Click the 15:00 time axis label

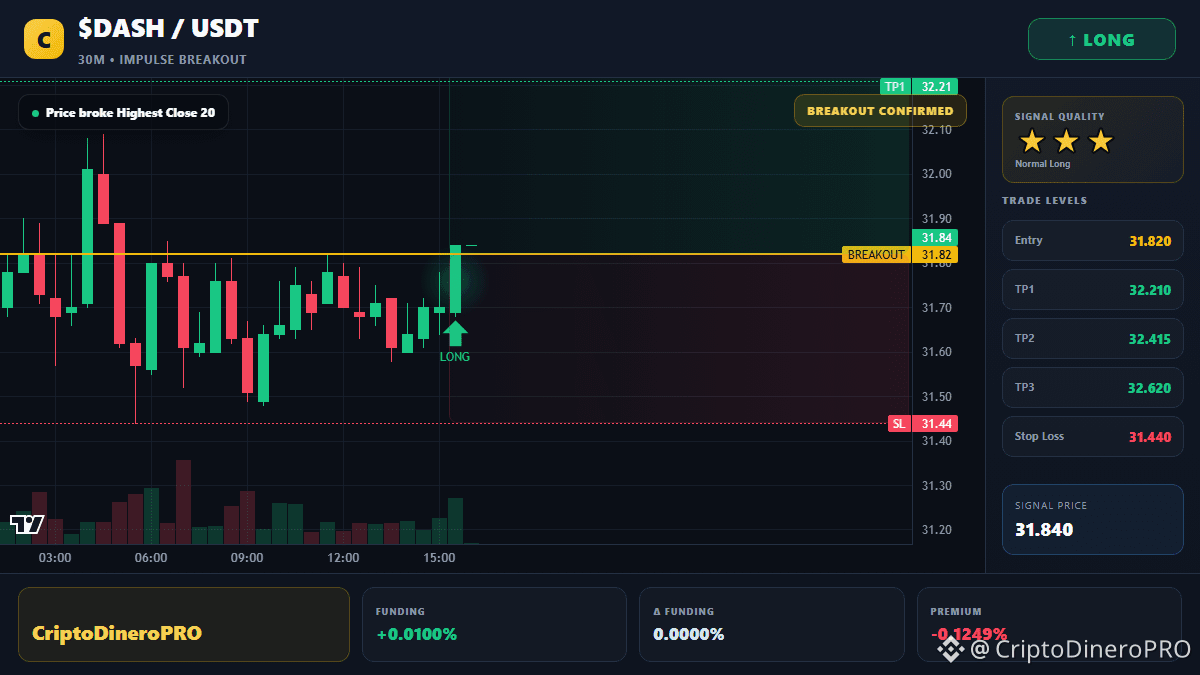coord(439,558)
